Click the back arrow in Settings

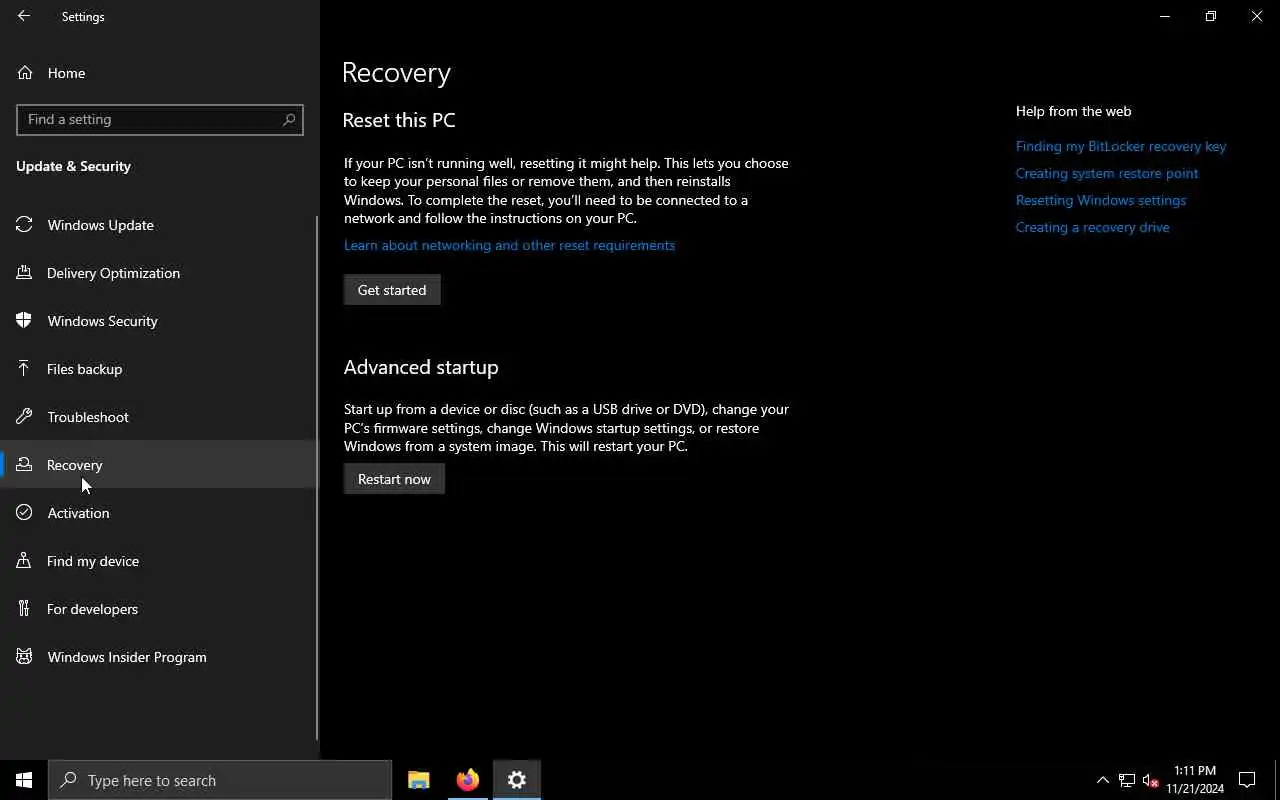click(x=24, y=16)
